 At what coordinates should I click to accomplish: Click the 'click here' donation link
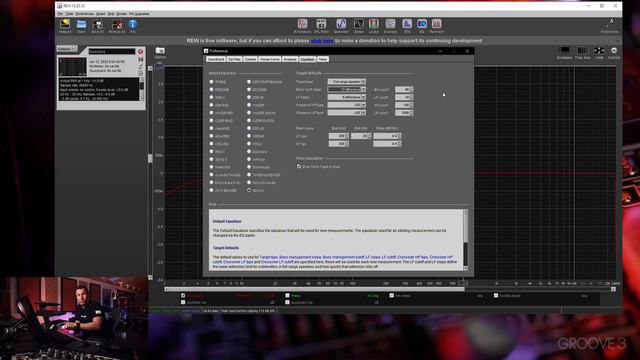coord(322,41)
